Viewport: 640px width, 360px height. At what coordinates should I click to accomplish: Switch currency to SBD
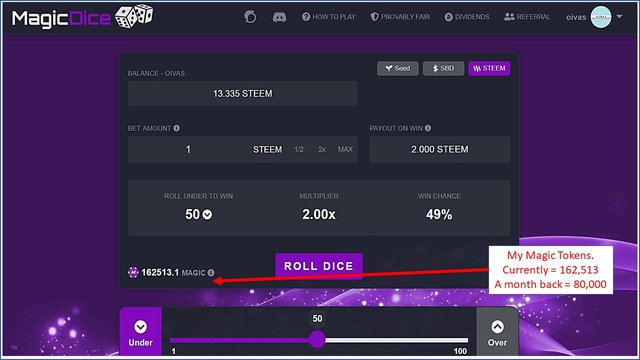[443, 68]
